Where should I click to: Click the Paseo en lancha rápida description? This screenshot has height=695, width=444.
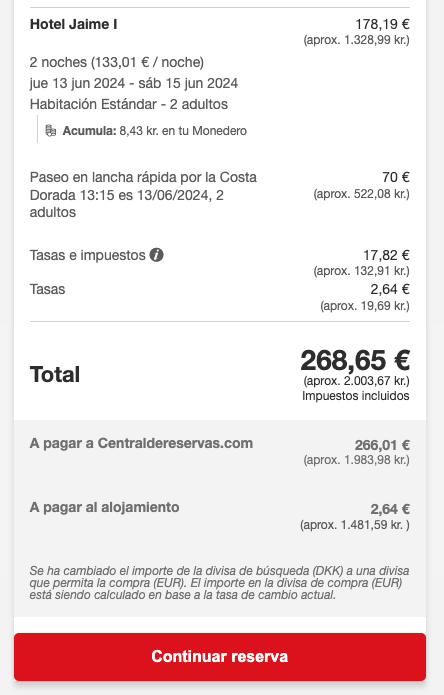(143, 195)
